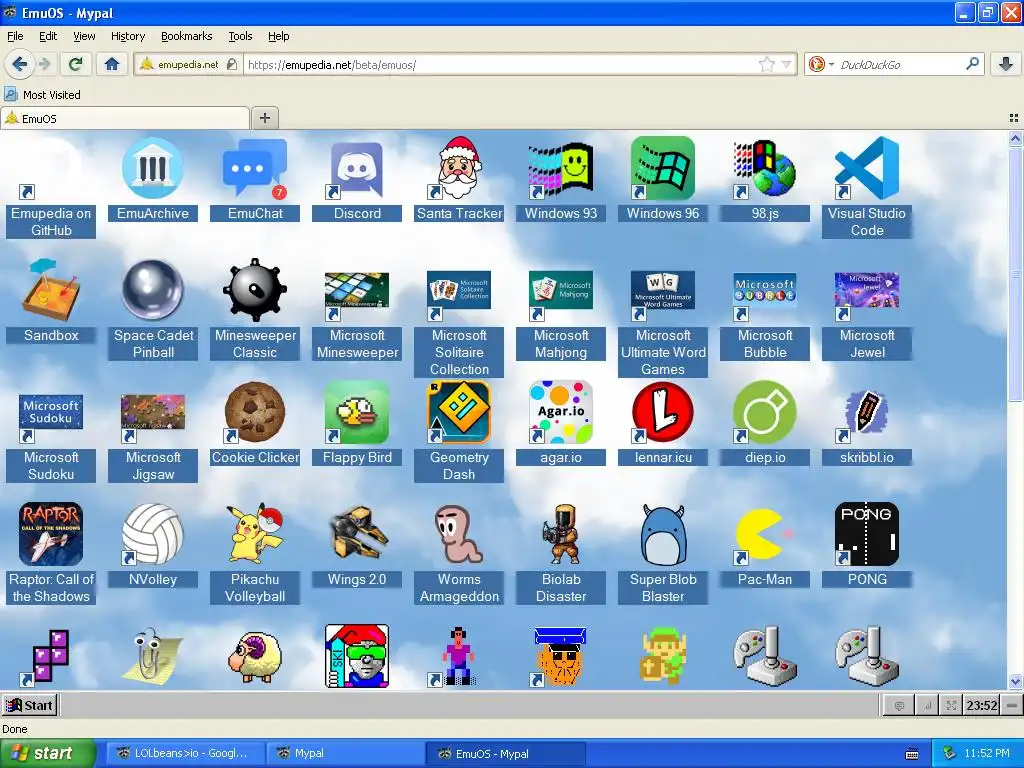Expand the URL bar history dropdown

coord(786,64)
